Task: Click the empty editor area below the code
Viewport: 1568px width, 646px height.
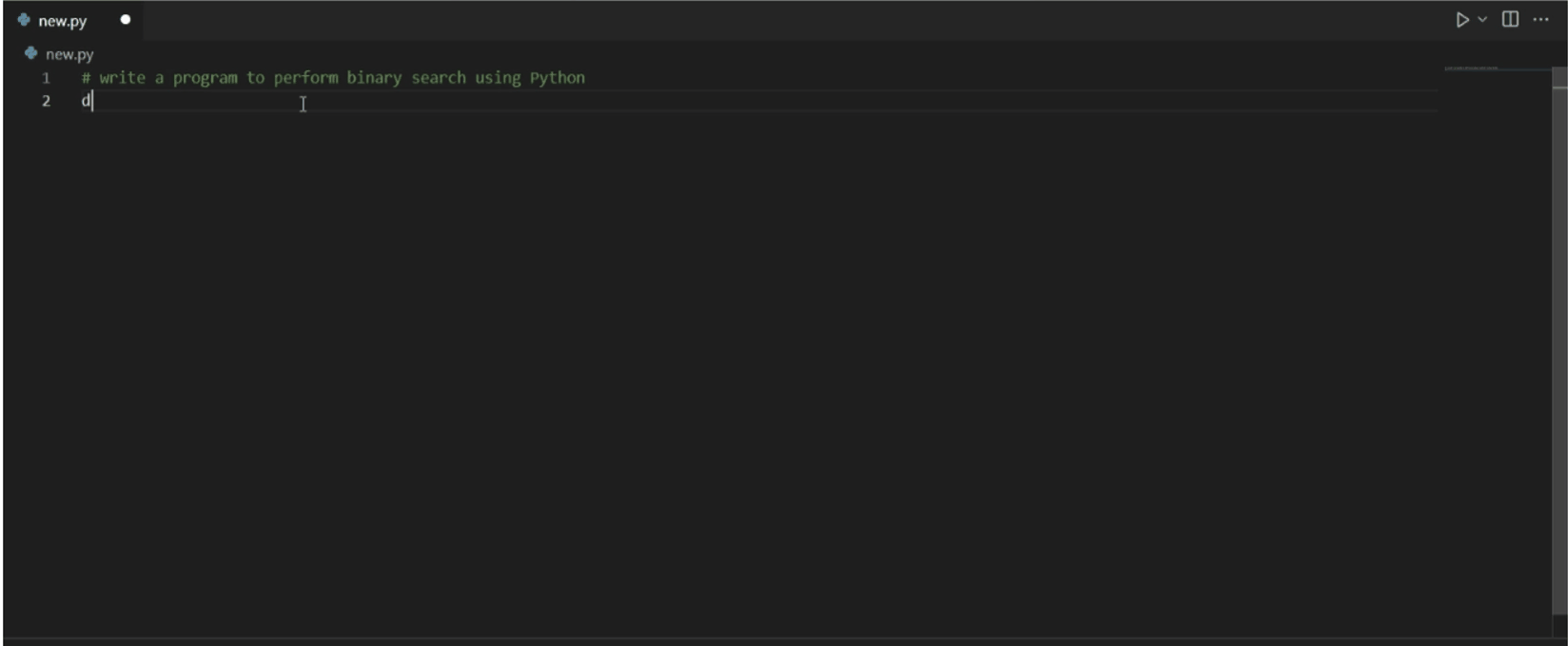Action: coord(723,371)
